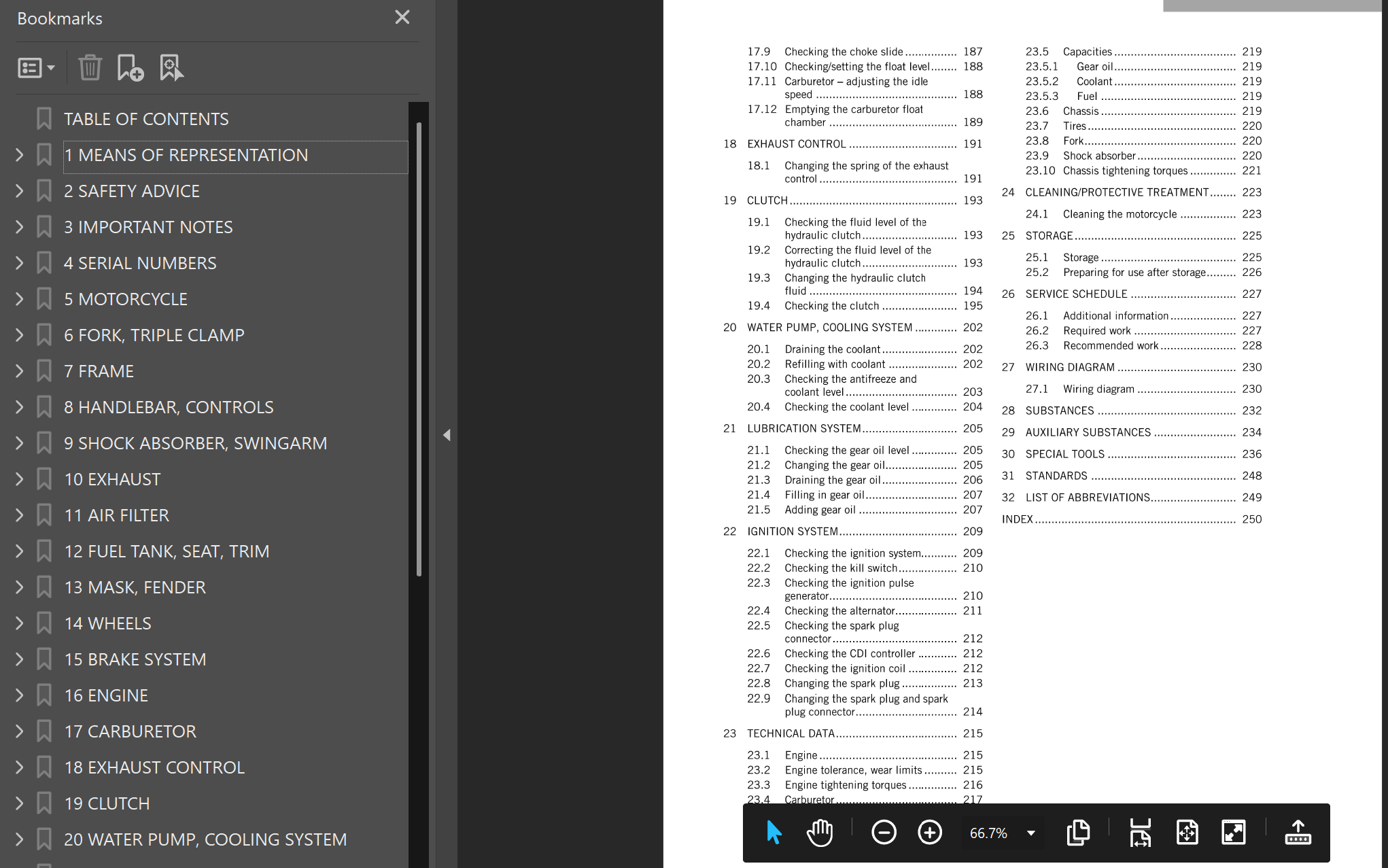Switch to the hand pan tool
This screenshot has height=868, width=1388.
820,832
